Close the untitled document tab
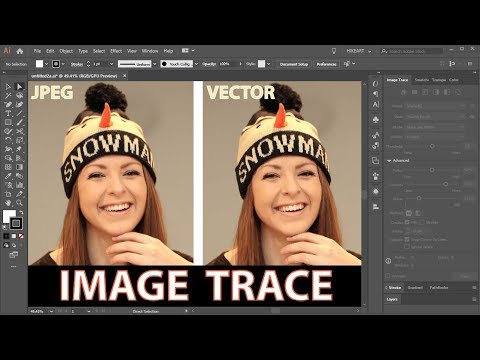The width and height of the screenshot is (480, 360). coord(125,76)
